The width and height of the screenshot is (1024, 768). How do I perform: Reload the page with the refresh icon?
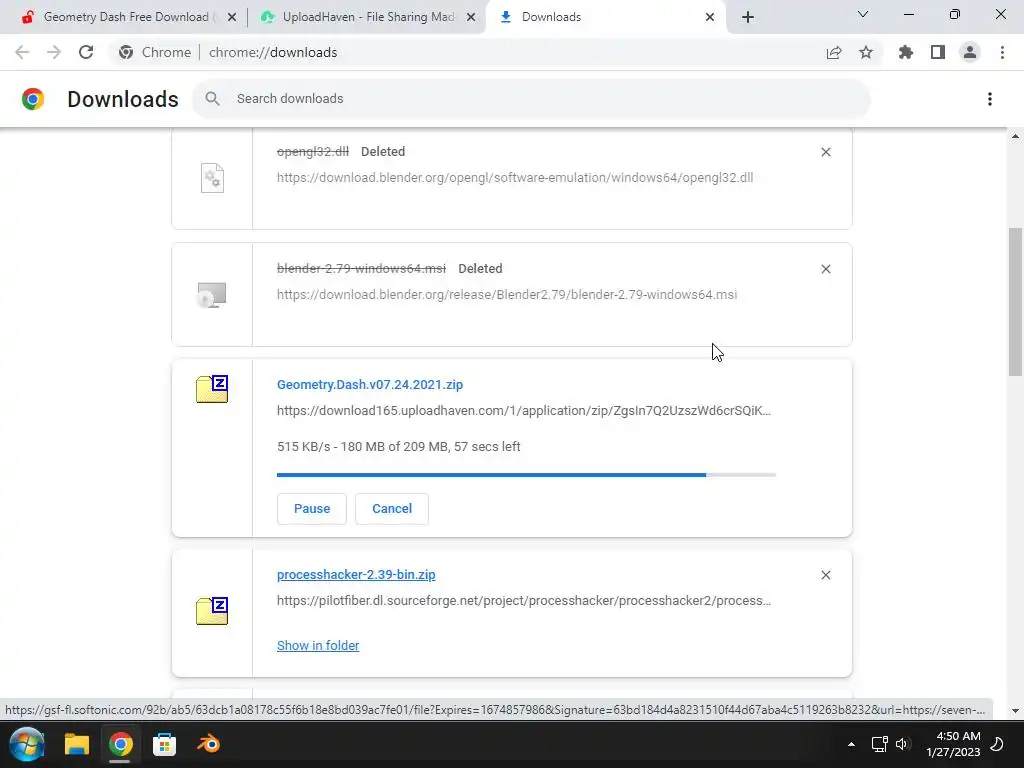(x=86, y=52)
